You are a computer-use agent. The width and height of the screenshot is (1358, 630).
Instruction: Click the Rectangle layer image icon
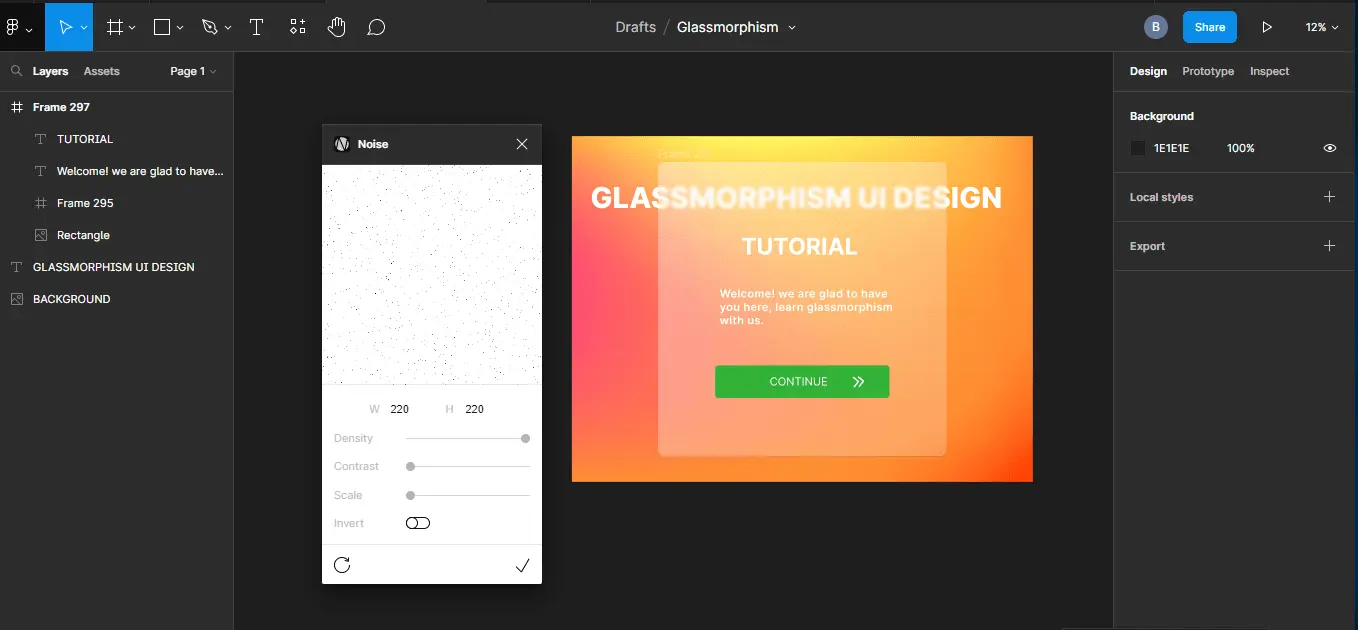pyautogui.click(x=41, y=235)
